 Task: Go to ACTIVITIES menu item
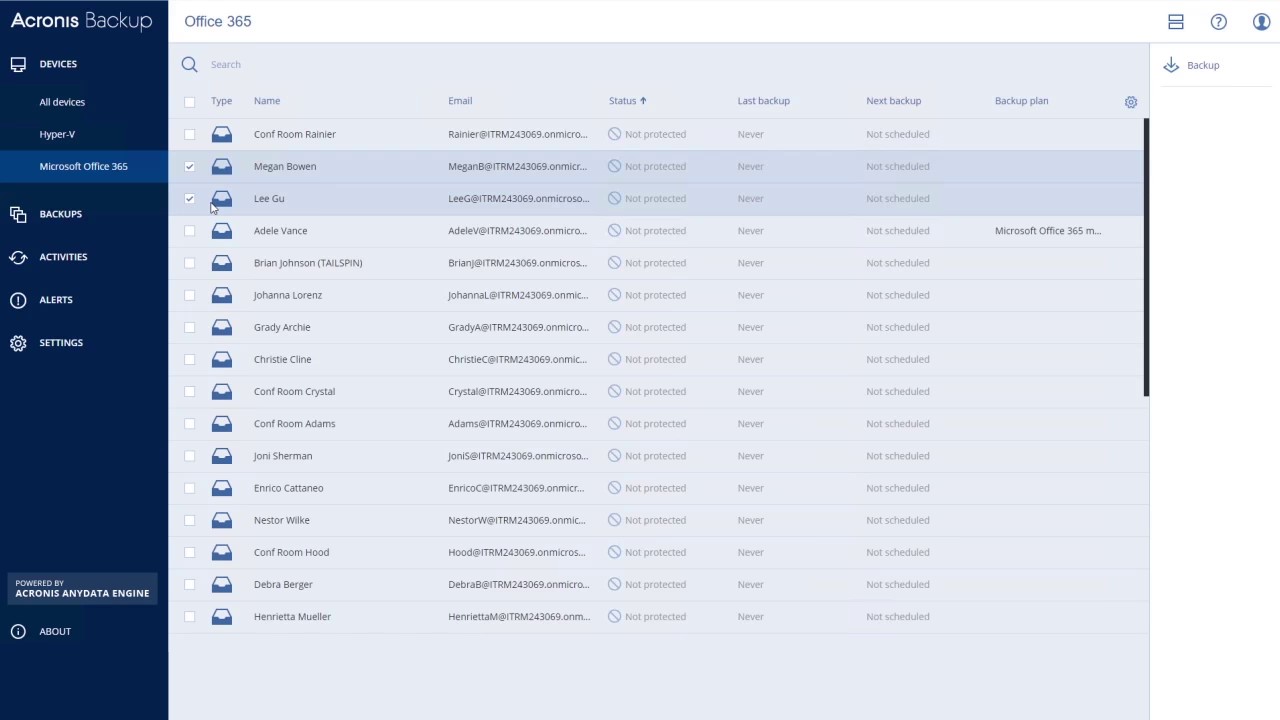coord(63,257)
